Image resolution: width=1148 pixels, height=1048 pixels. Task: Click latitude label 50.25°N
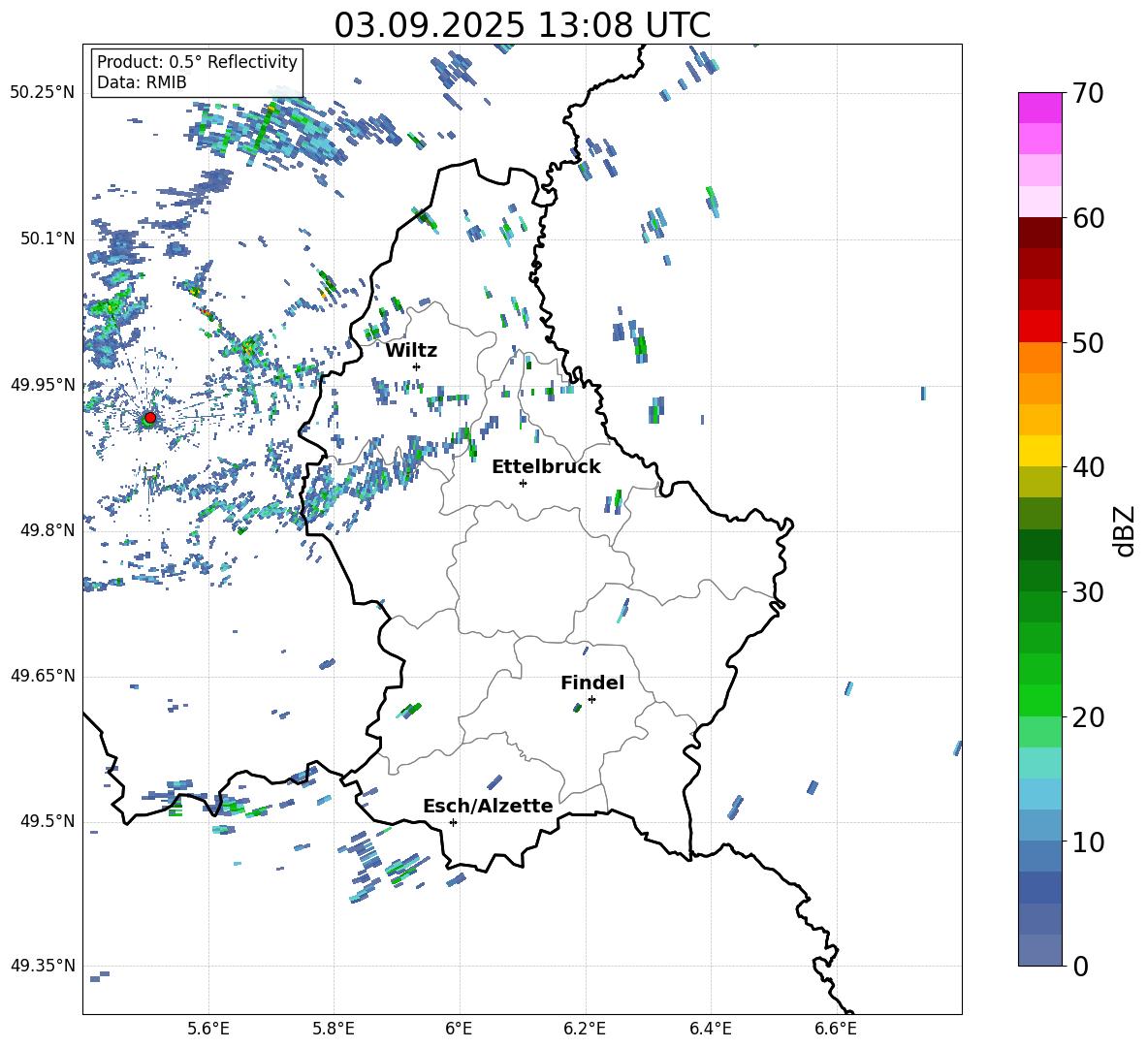[43, 93]
